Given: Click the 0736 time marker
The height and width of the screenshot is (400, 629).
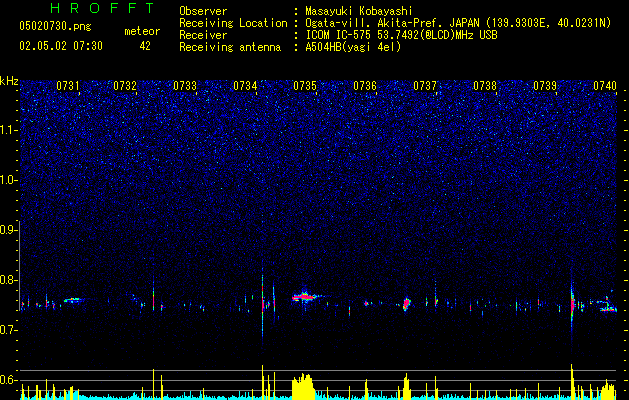Looking at the screenshot, I should click(x=365, y=86).
